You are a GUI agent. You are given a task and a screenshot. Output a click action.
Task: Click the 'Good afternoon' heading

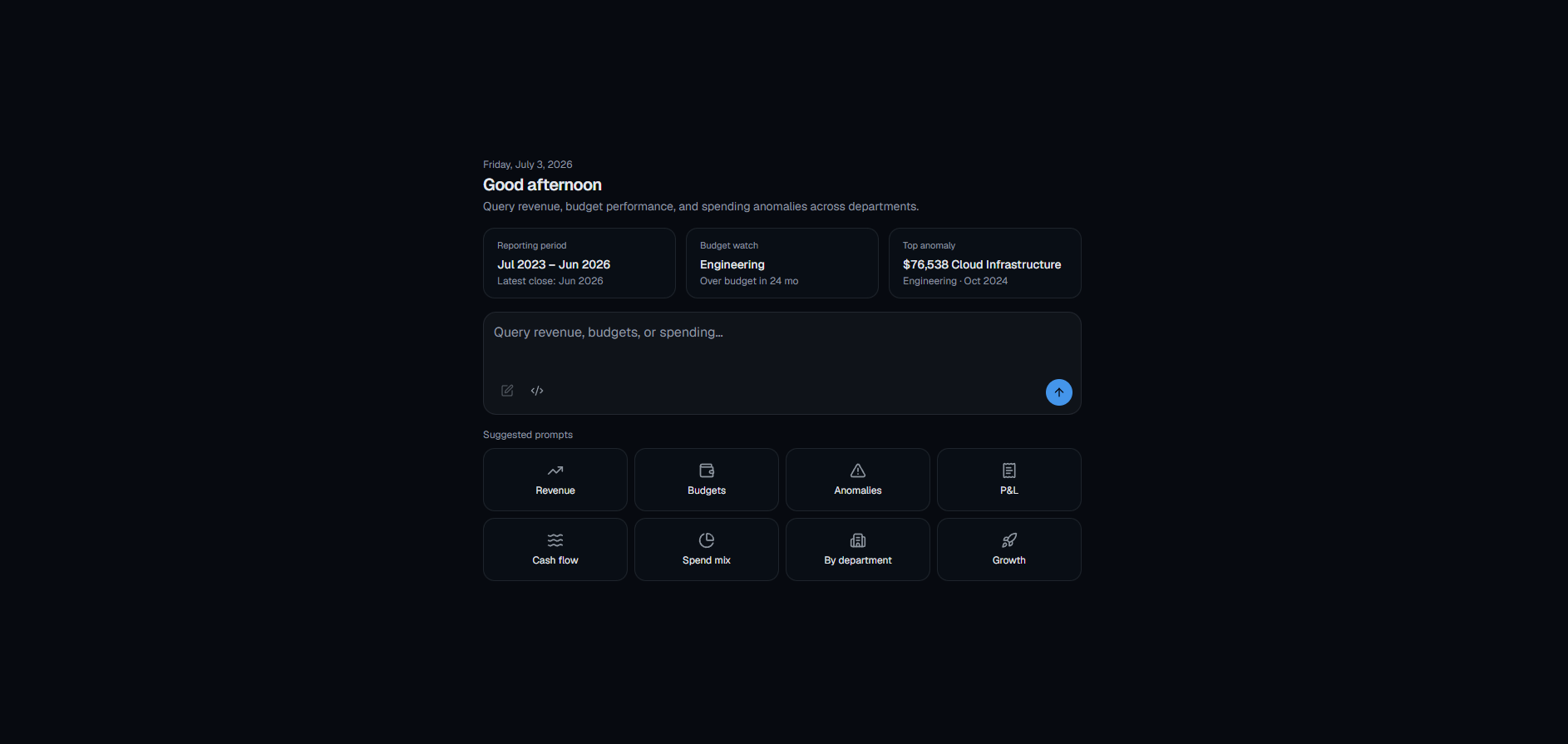point(542,185)
